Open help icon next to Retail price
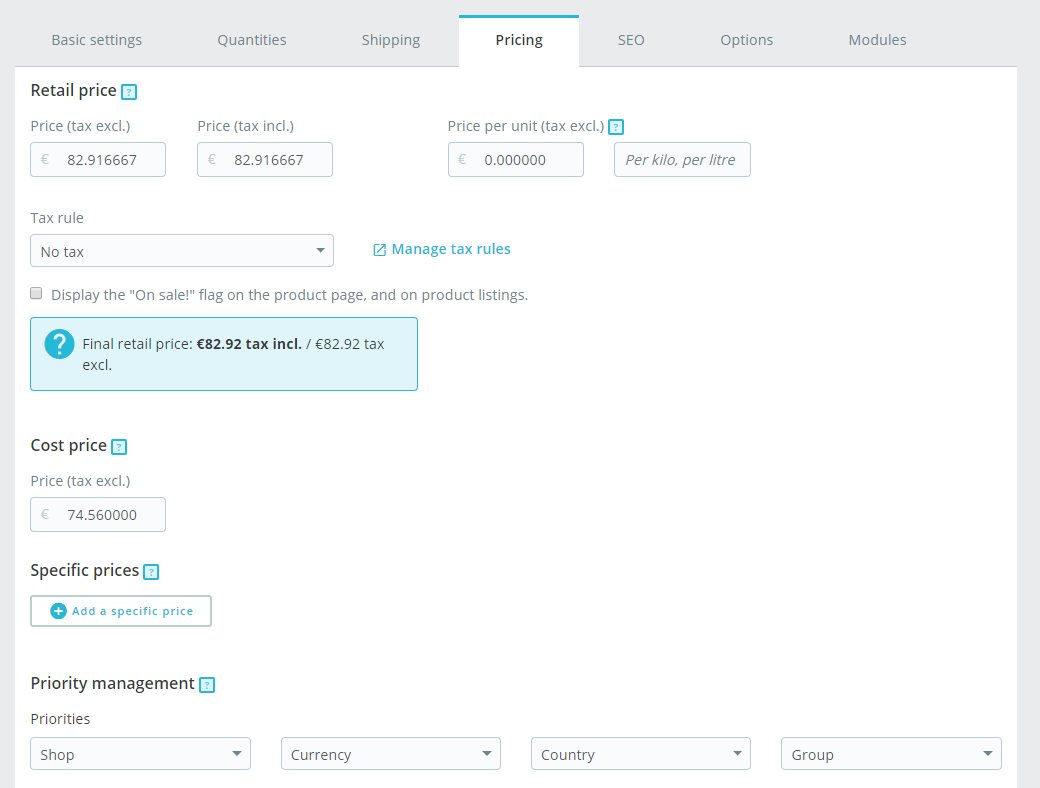Image resolution: width=1040 pixels, height=788 pixels. (x=129, y=92)
